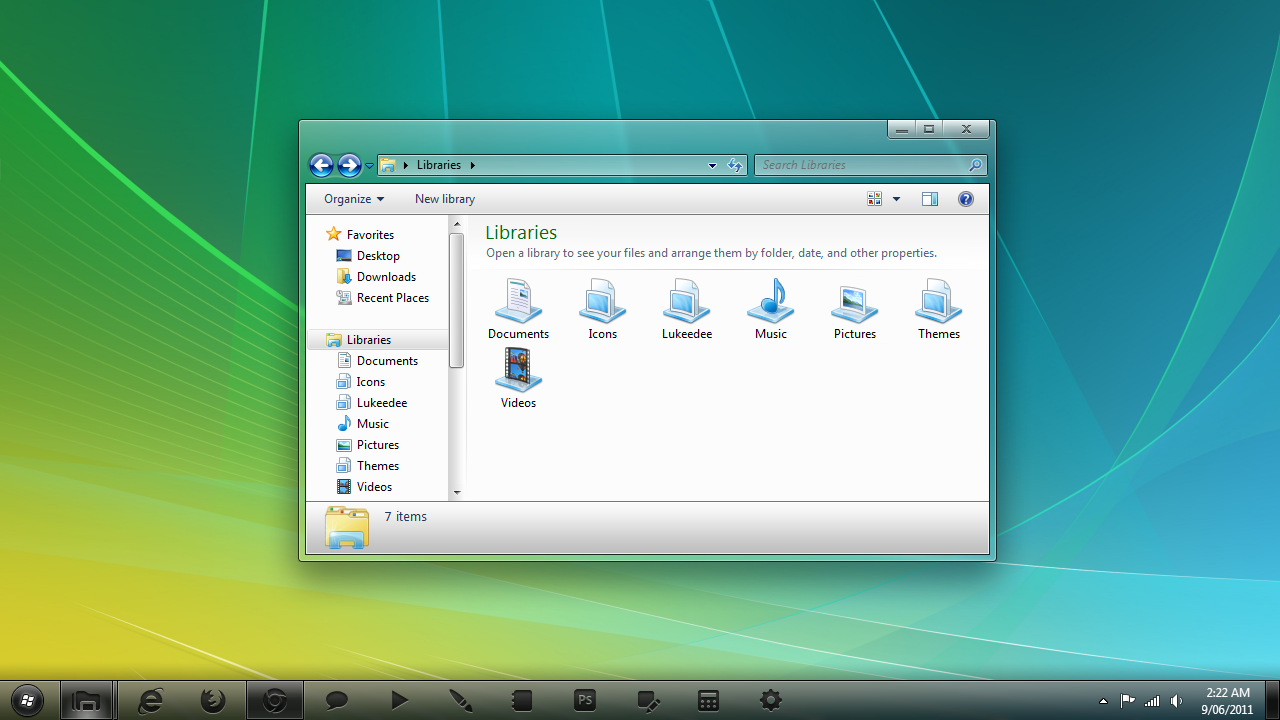The height and width of the screenshot is (720, 1280).
Task: Click the navigation pane scrollbar thumb
Action: point(457,300)
